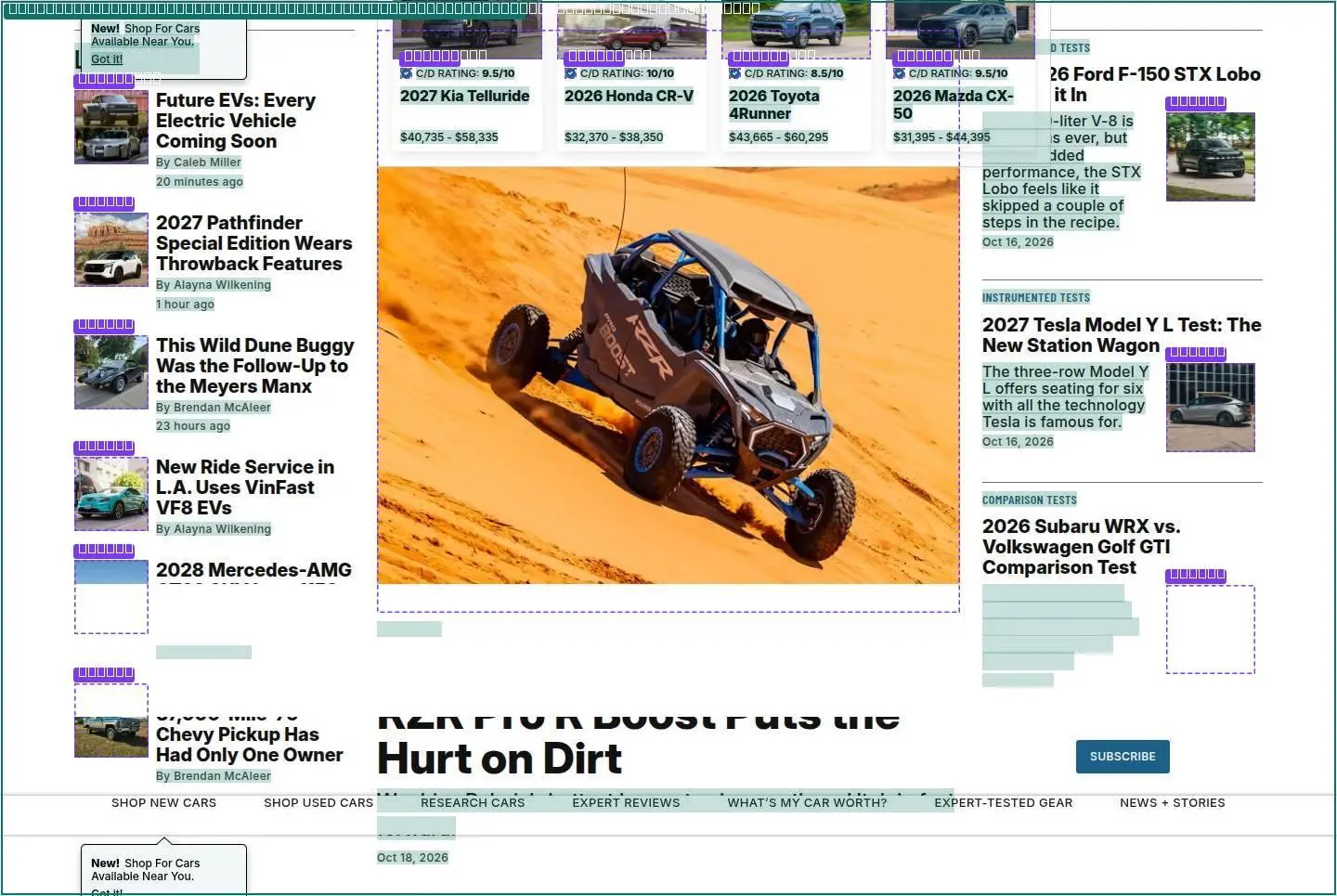Open News + Stories in the navigation
This screenshot has height=896, width=1337.
[x=1173, y=803]
